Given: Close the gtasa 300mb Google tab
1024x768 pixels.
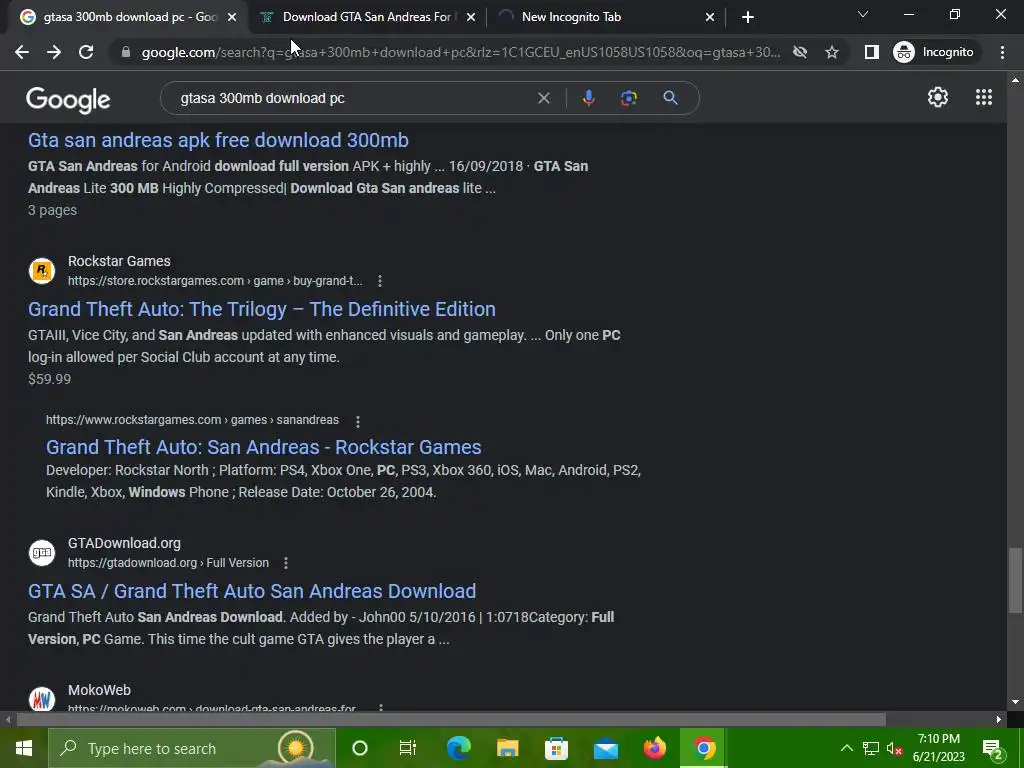Looking at the screenshot, I should pyautogui.click(x=232, y=17).
